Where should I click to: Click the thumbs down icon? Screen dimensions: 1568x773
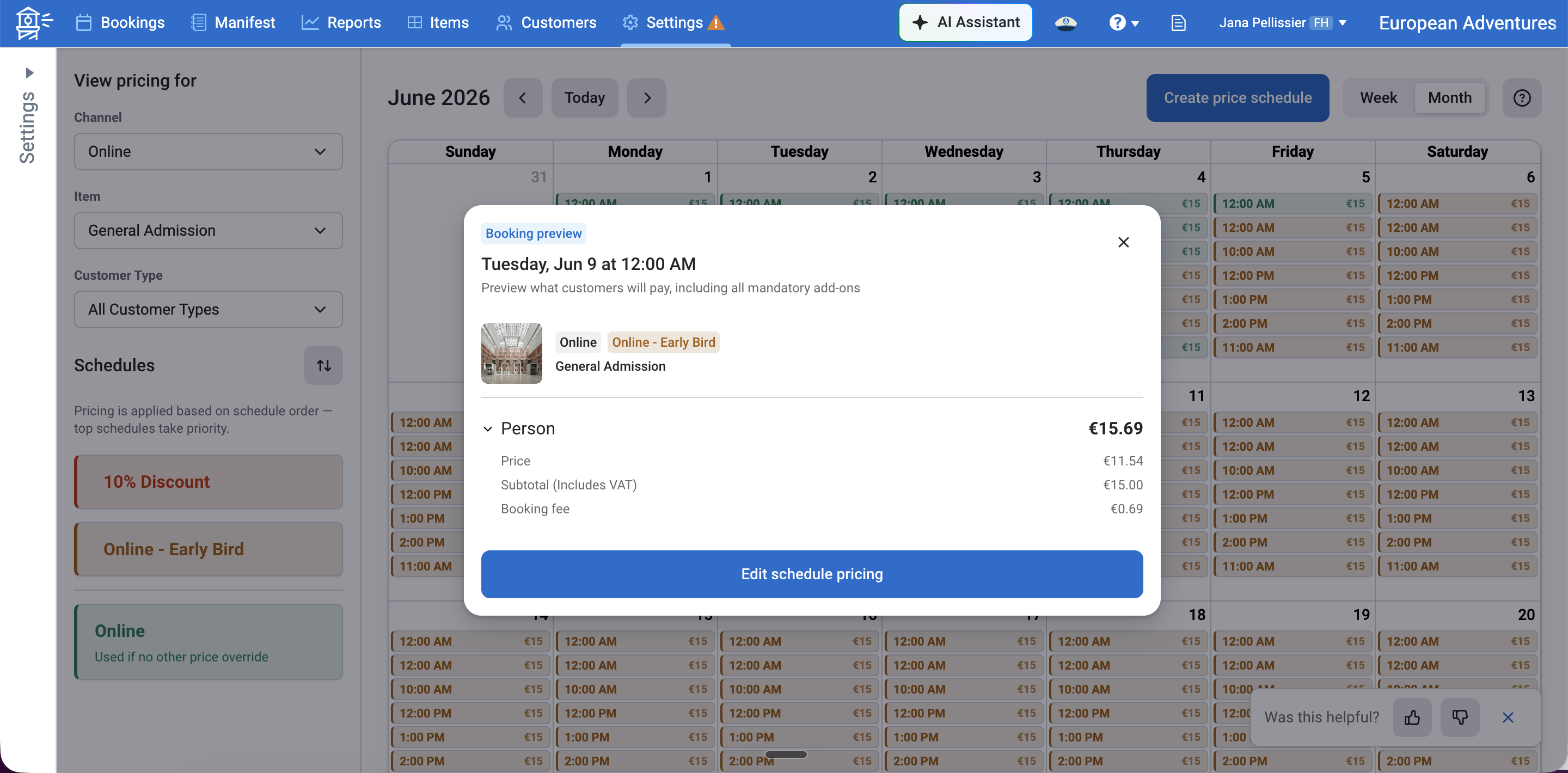coord(1459,717)
